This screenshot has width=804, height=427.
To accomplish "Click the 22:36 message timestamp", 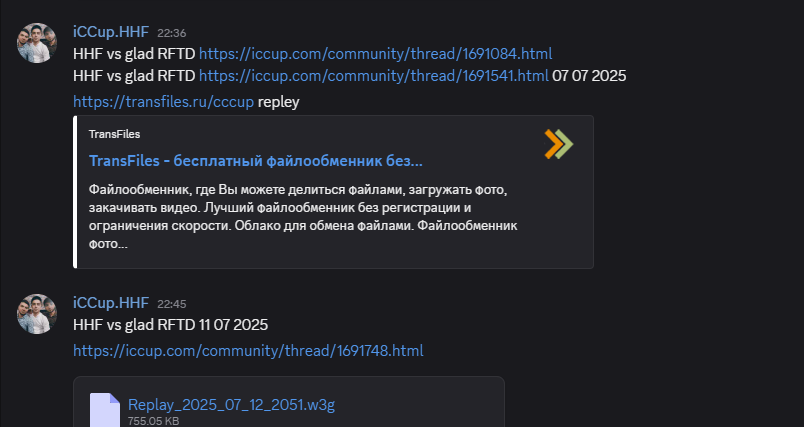I will tap(172, 33).
